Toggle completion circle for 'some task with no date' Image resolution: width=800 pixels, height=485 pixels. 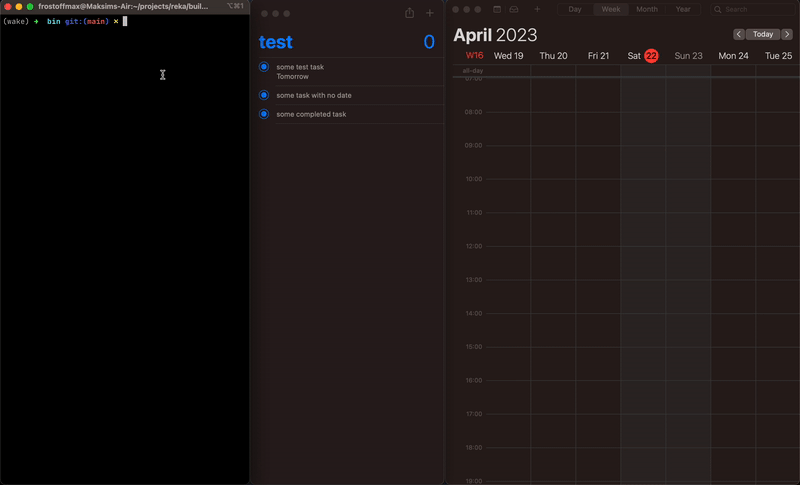264,95
